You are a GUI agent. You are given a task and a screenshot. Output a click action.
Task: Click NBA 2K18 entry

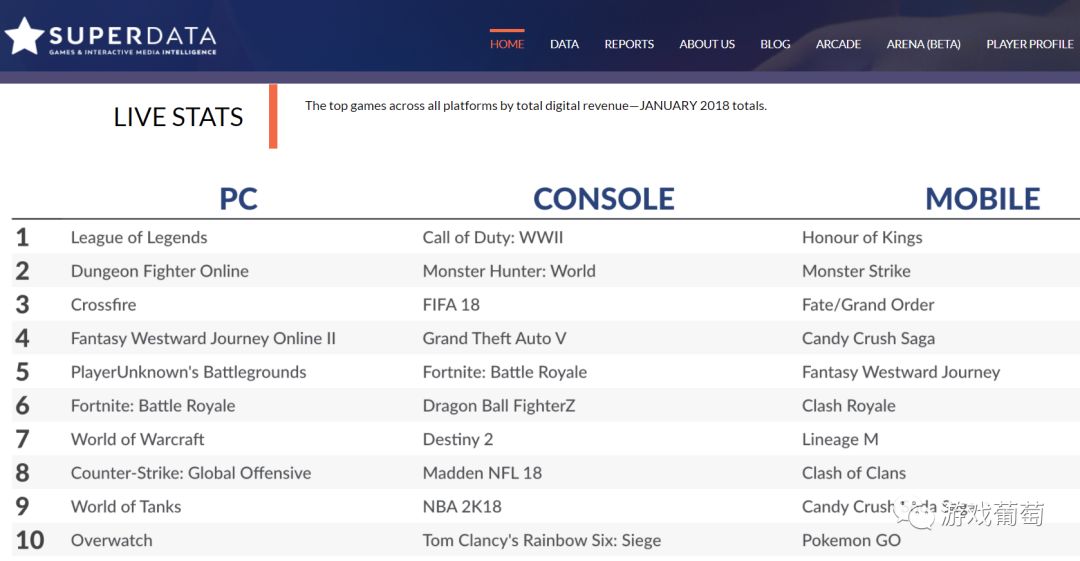click(x=462, y=507)
